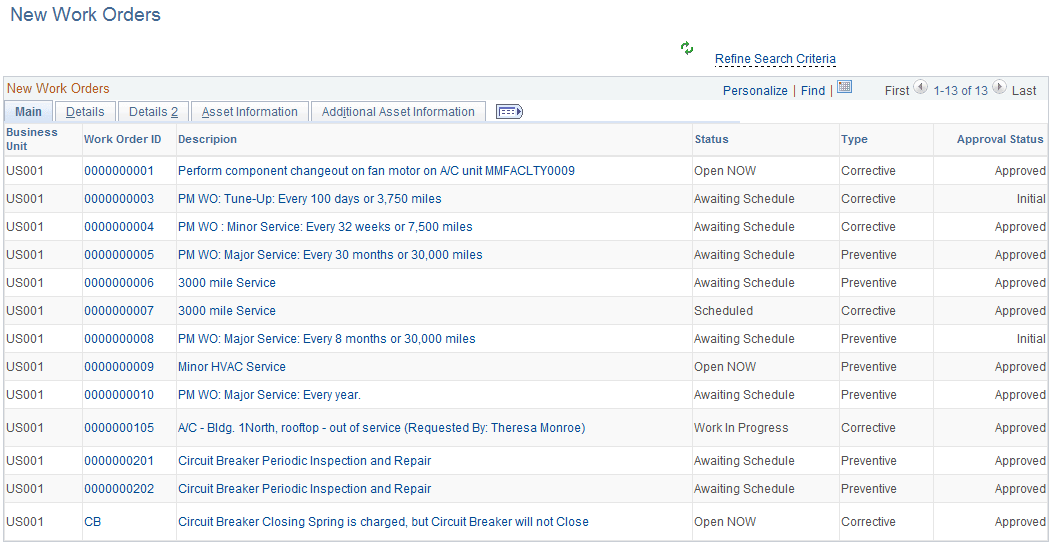Screen dimensions: 1054x552
Task: Go to next rows arrow icon
Action: [x=1000, y=87]
